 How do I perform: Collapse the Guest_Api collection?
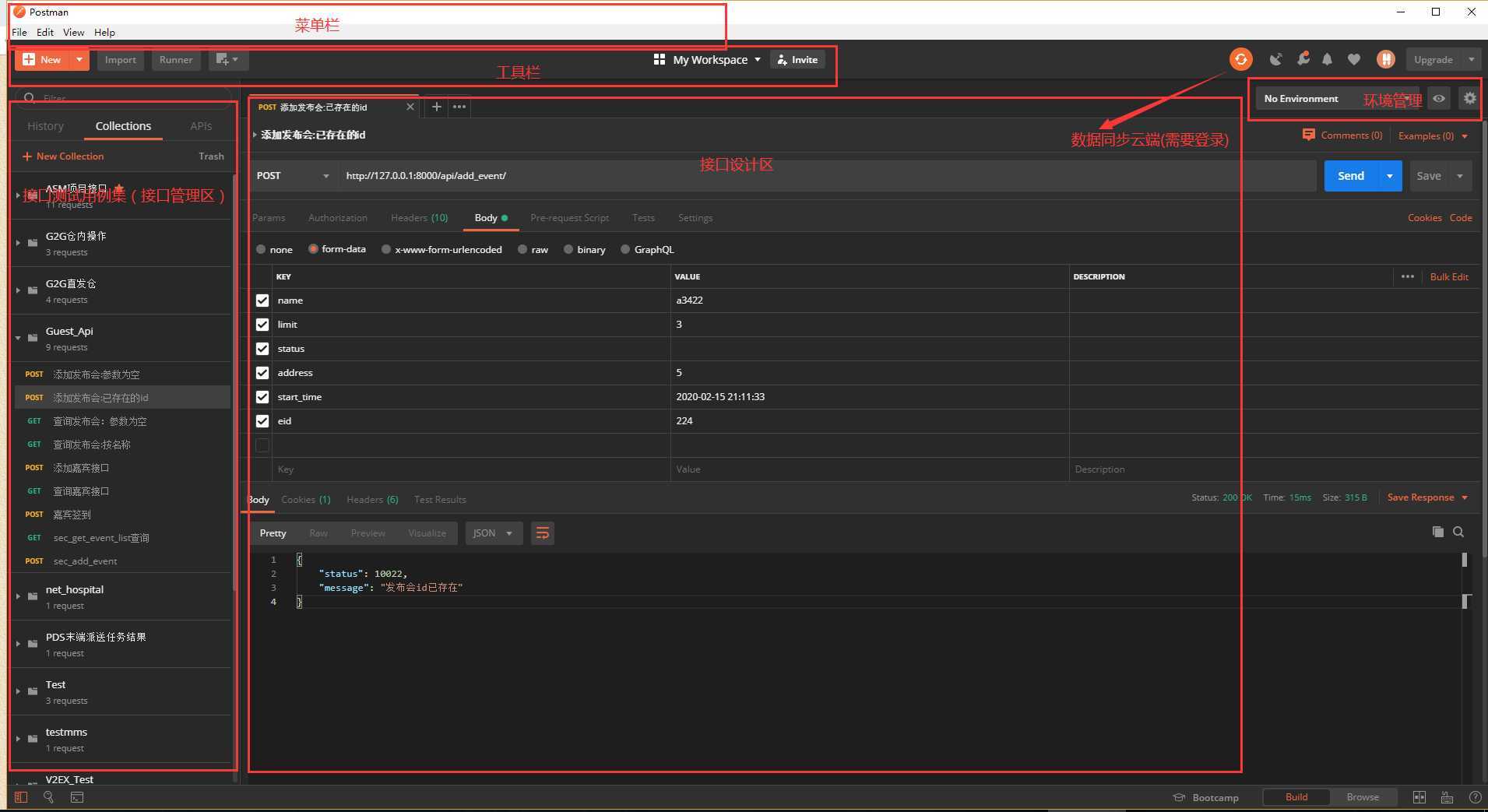[x=18, y=338]
